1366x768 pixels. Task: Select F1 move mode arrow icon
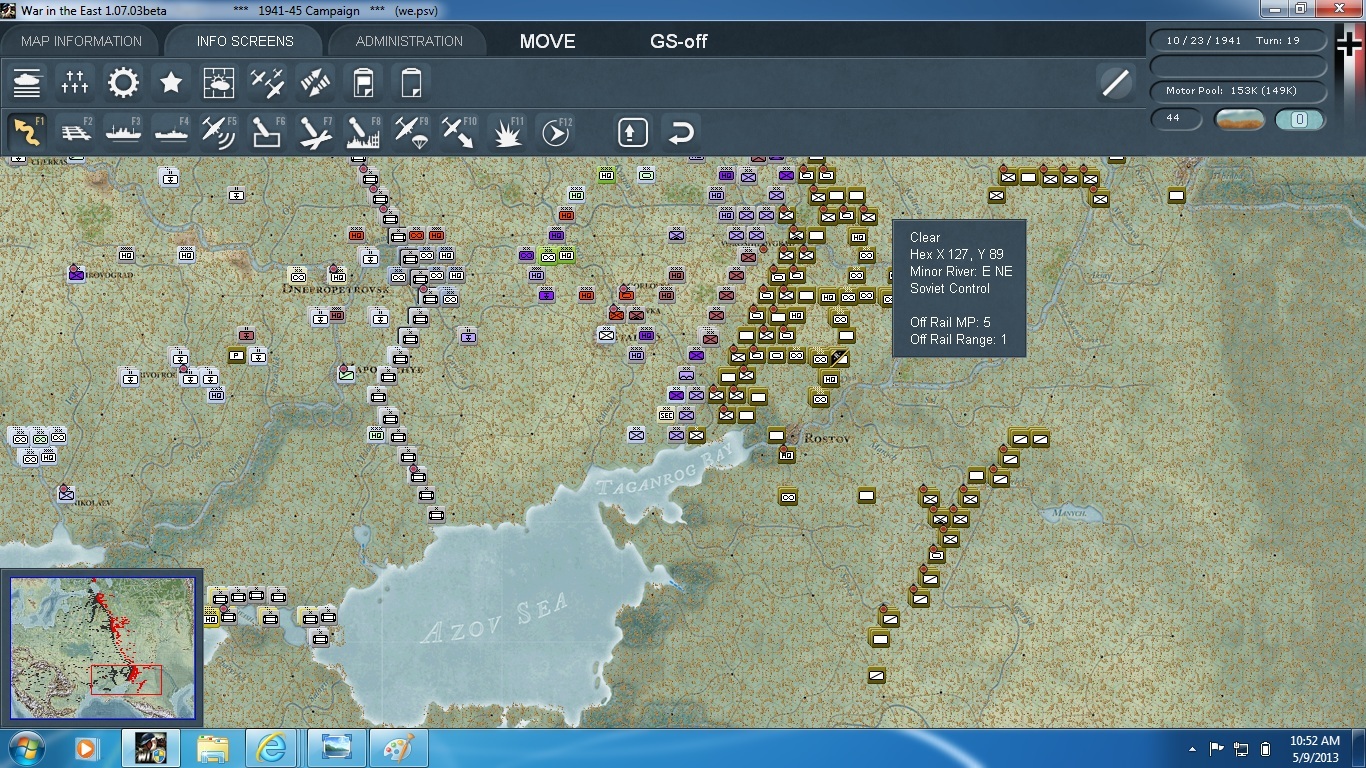[x=27, y=132]
